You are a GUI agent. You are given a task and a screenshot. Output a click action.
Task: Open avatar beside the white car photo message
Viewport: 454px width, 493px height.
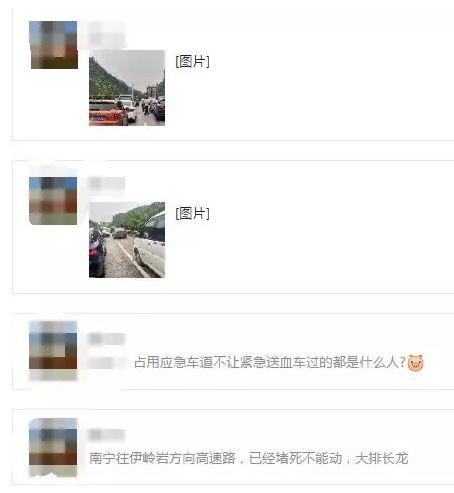click(53, 201)
